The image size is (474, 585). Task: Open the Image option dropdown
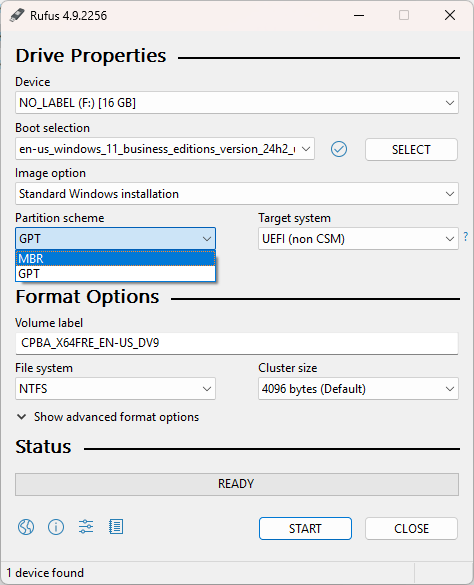(237, 194)
